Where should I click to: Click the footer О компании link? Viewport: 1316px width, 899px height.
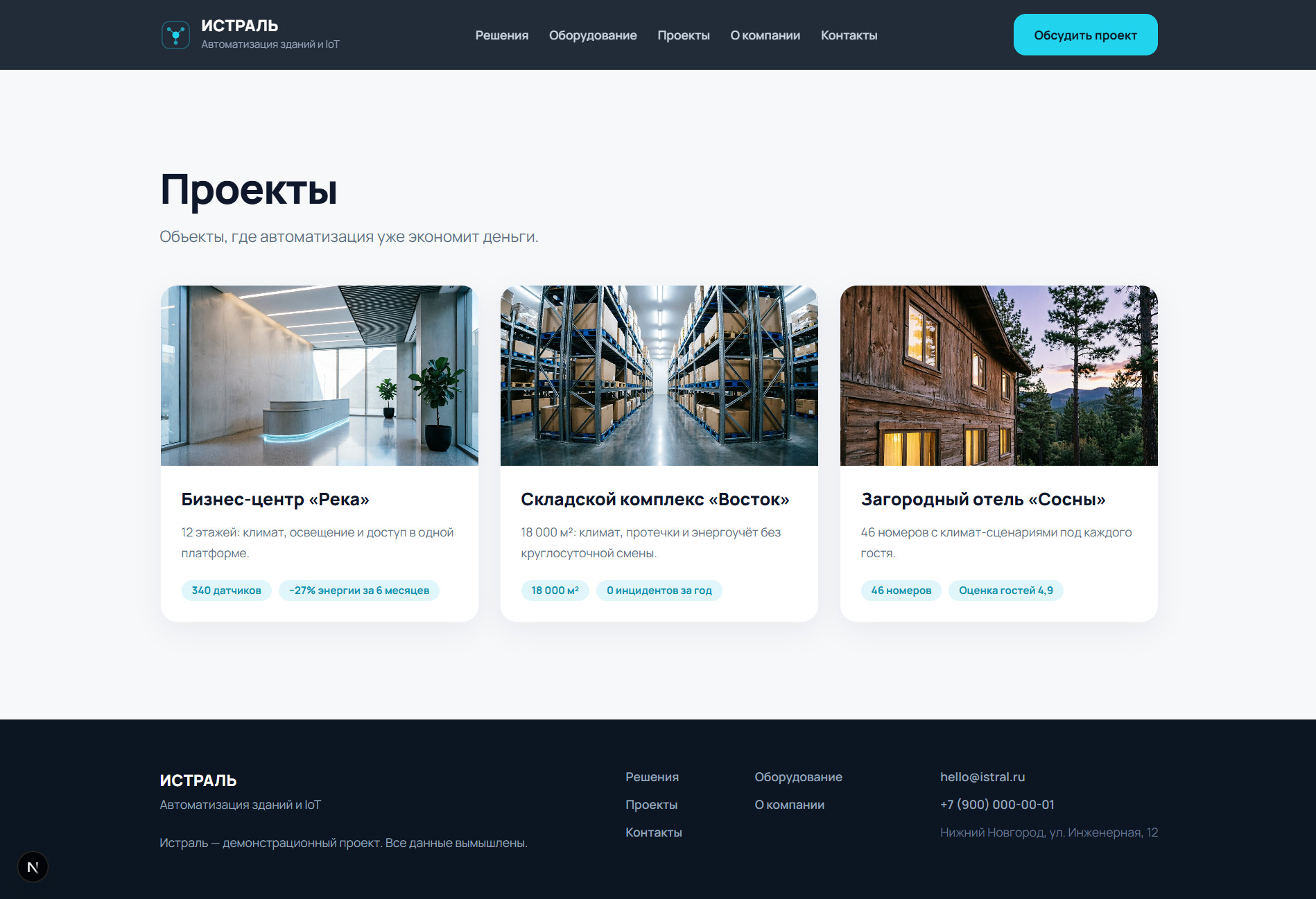pos(790,805)
